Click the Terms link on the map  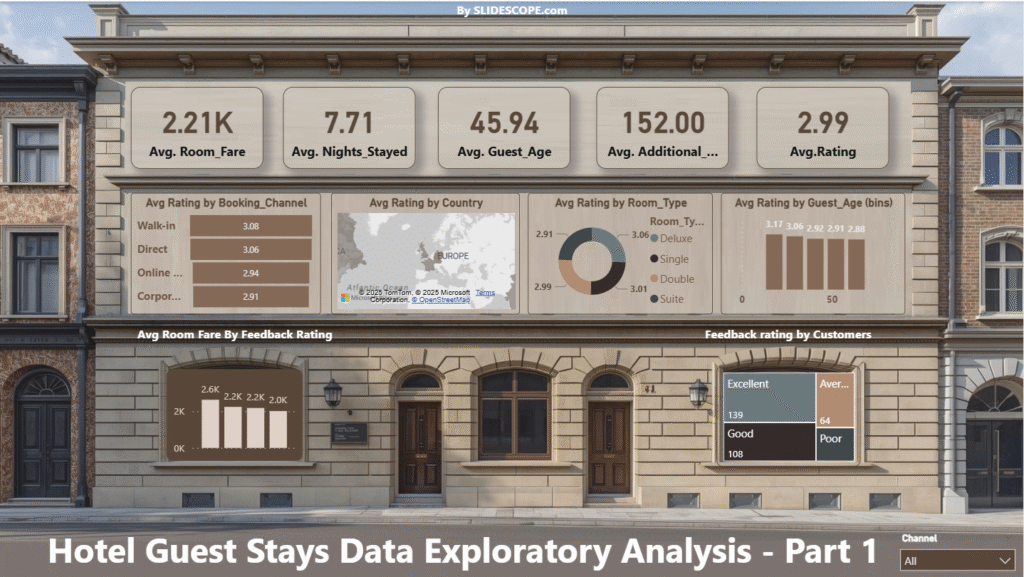pyautogui.click(x=485, y=292)
